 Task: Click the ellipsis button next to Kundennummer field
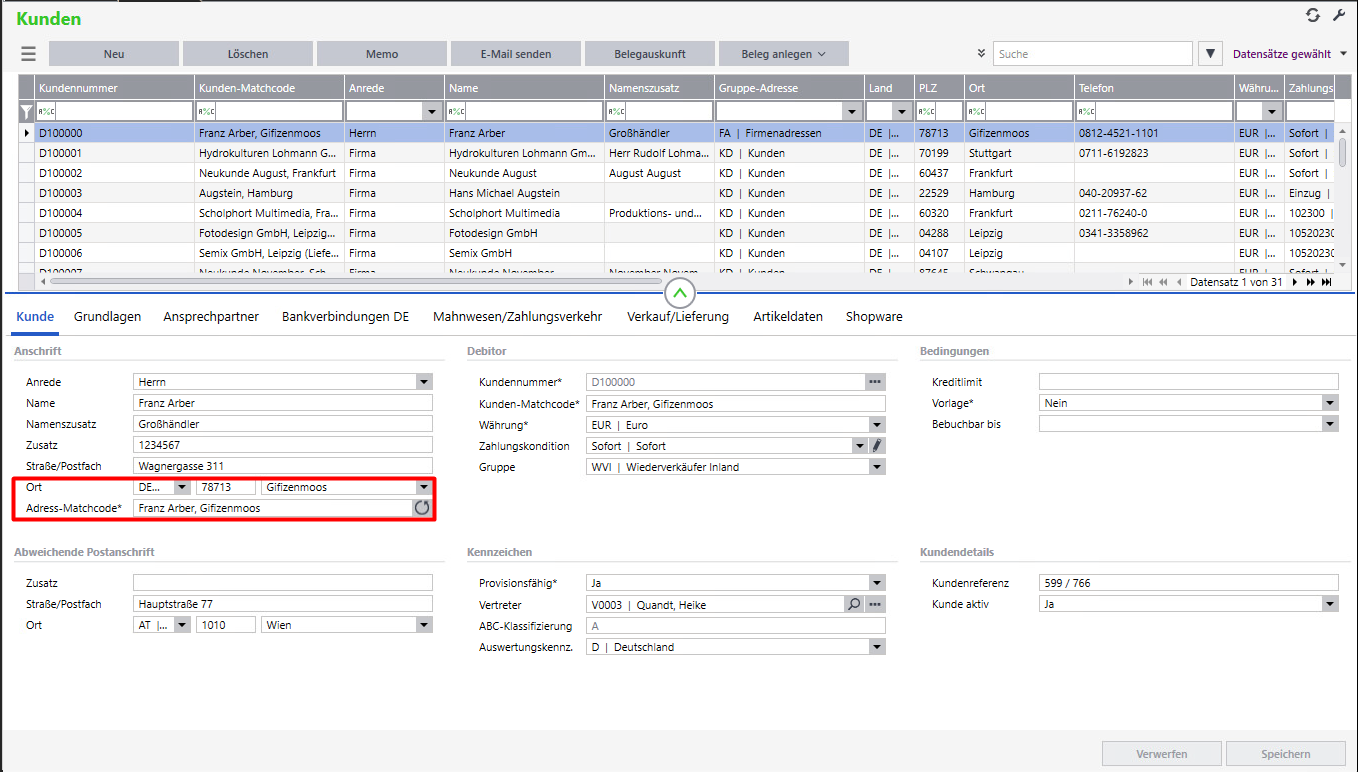click(x=876, y=382)
